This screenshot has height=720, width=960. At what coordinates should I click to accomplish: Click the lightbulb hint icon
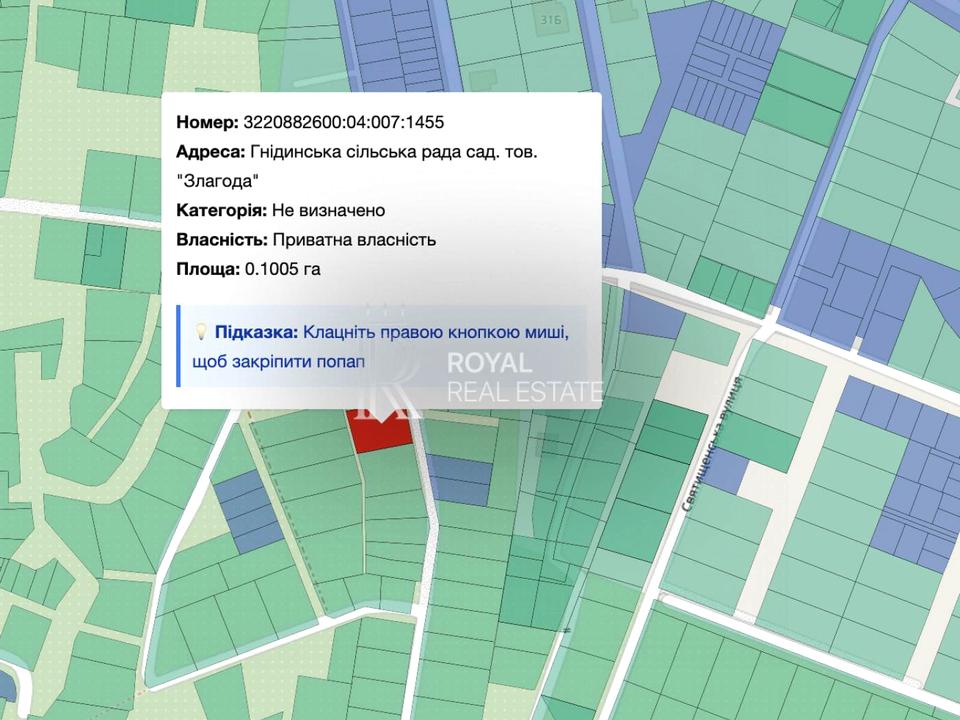(199, 331)
